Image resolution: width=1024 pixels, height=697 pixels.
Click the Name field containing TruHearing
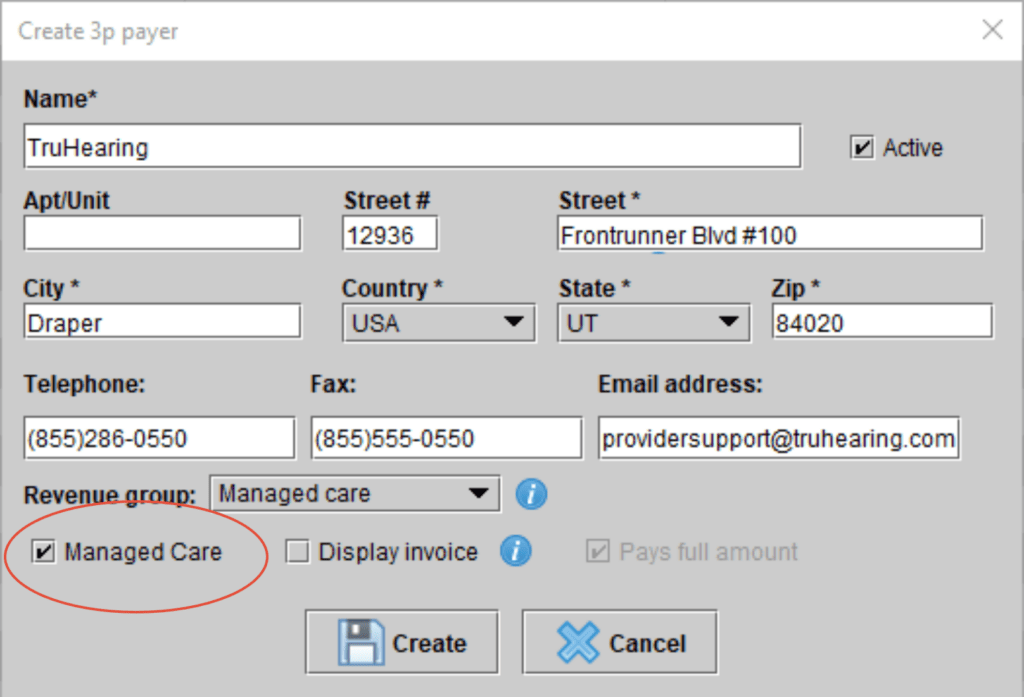412,146
